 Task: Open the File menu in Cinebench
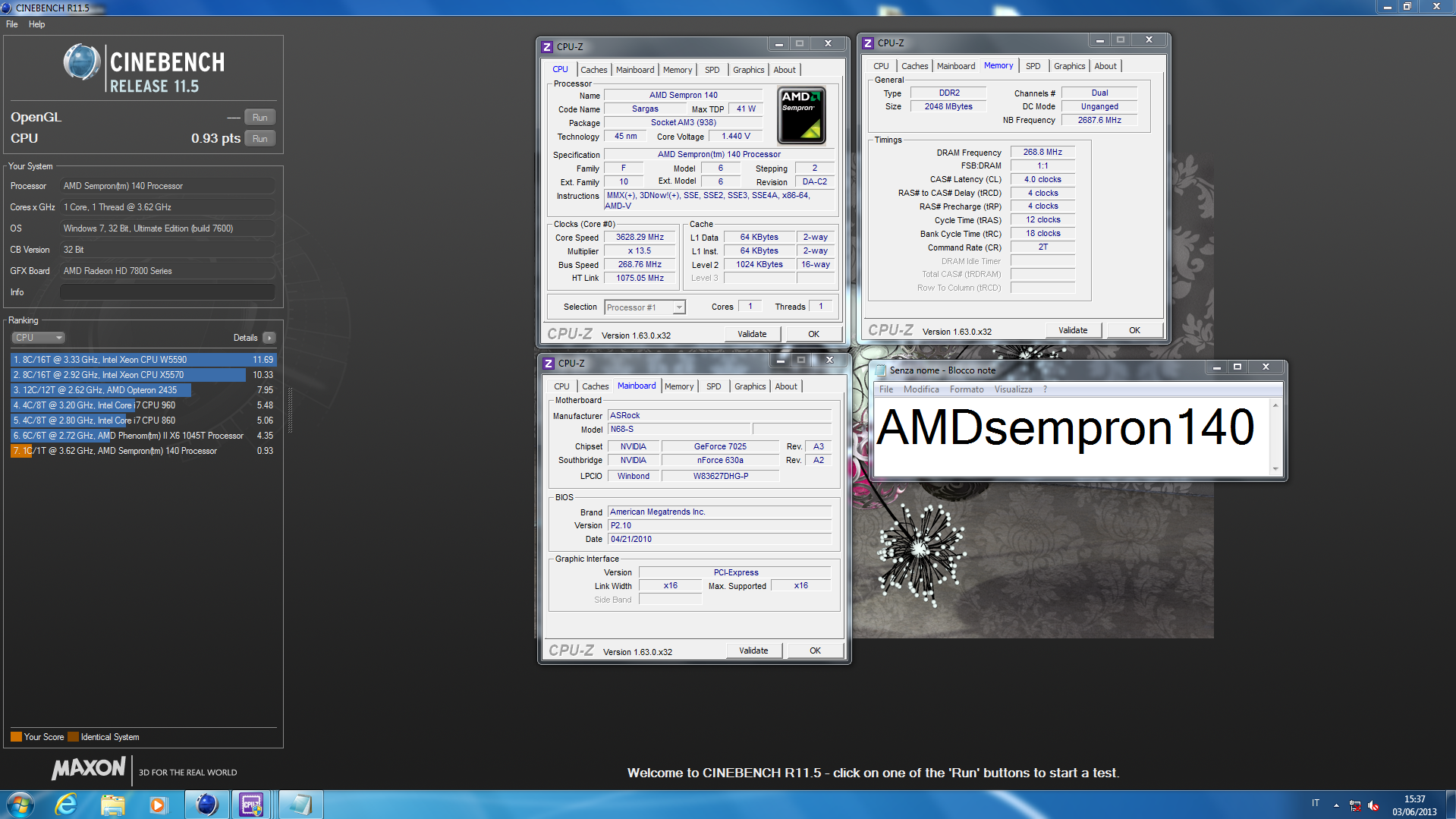point(12,24)
